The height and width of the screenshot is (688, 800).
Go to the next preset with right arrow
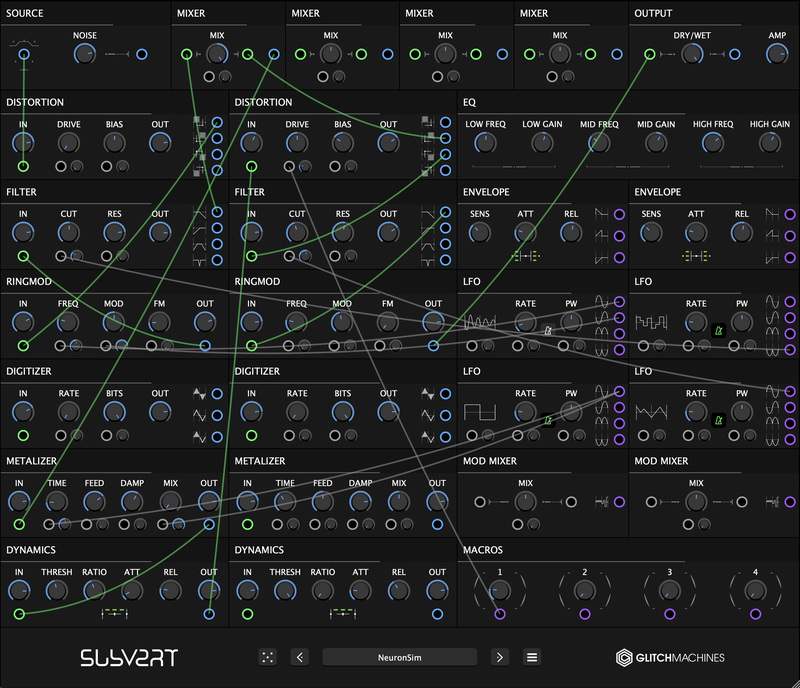(500, 657)
